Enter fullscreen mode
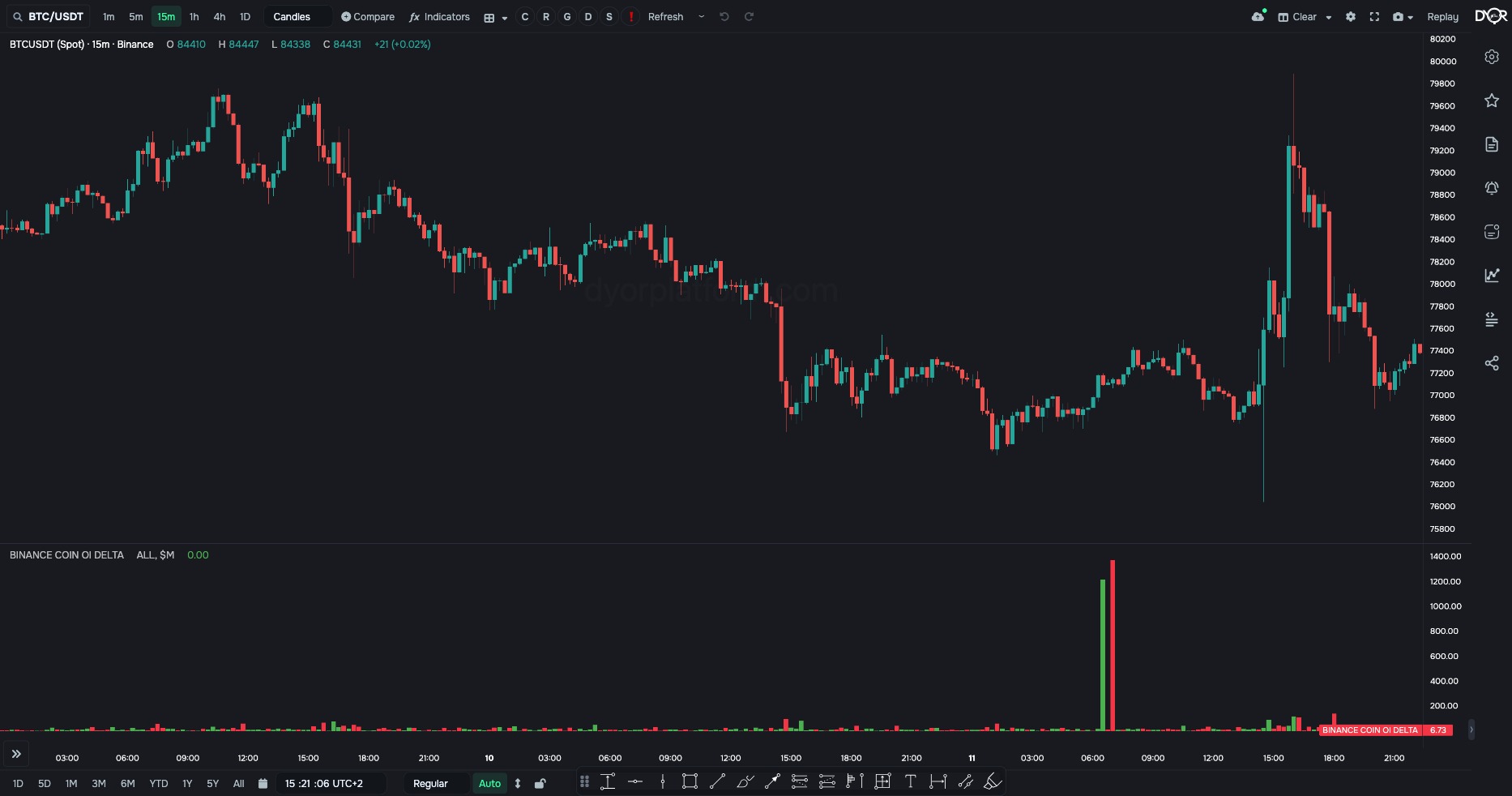Screen dimensions: 1512x796 [x=1374, y=16]
